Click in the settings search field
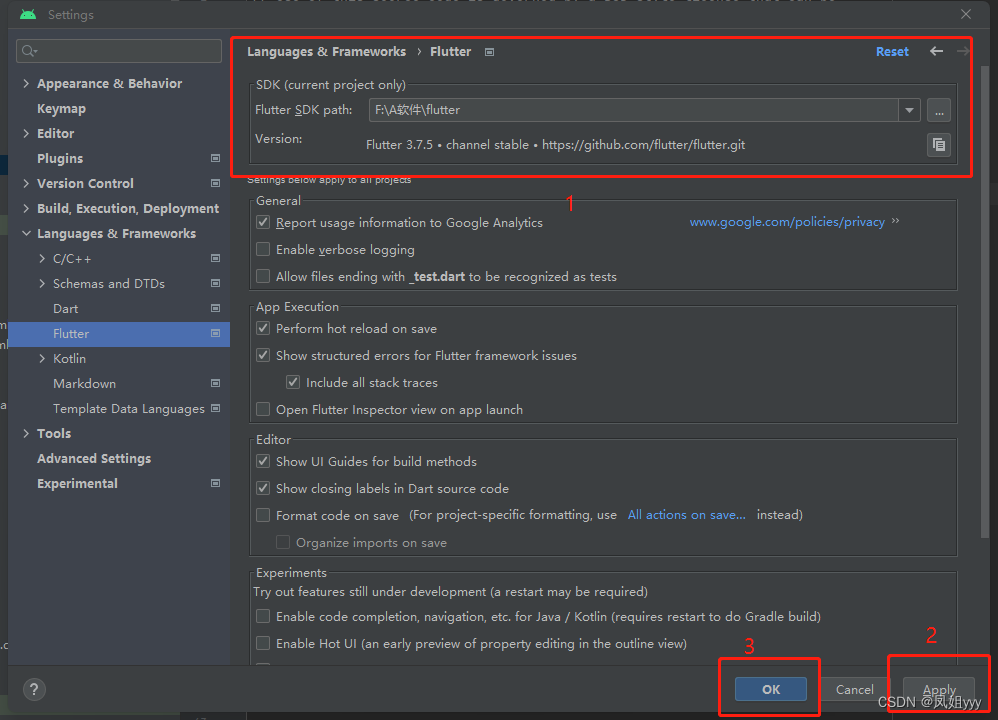The image size is (998, 720). coord(119,51)
